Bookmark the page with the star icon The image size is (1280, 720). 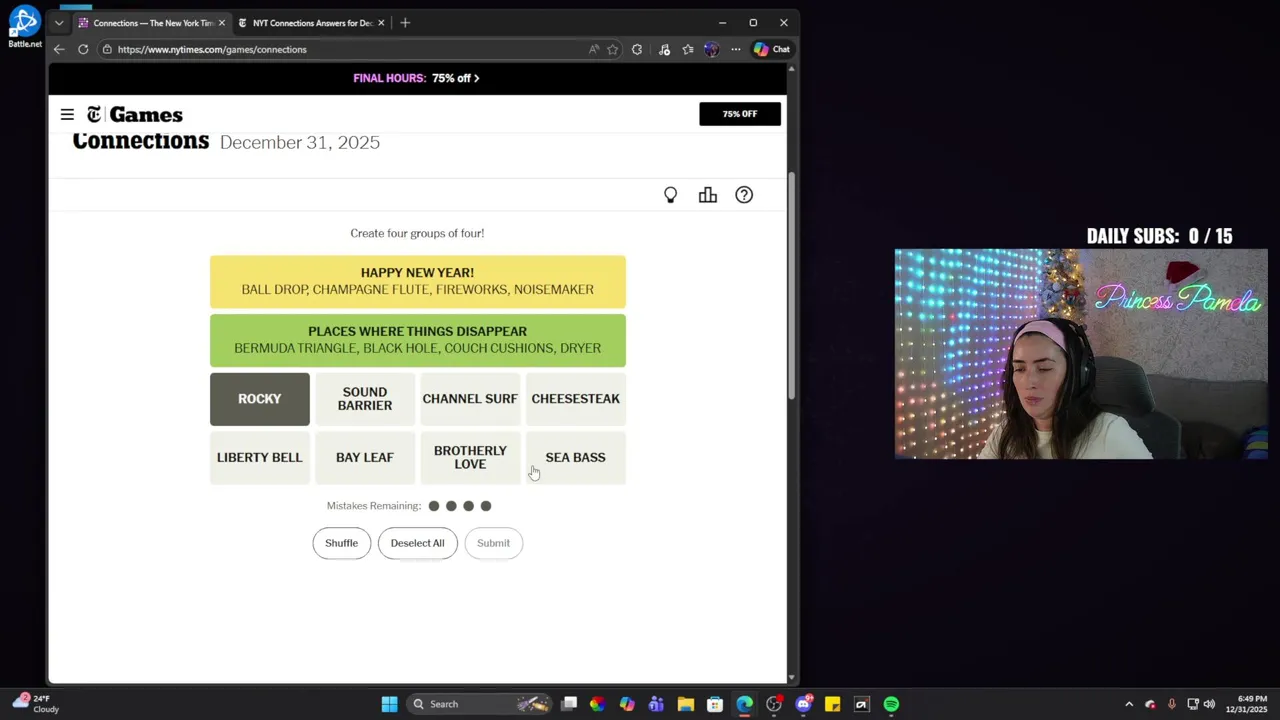[x=613, y=49]
